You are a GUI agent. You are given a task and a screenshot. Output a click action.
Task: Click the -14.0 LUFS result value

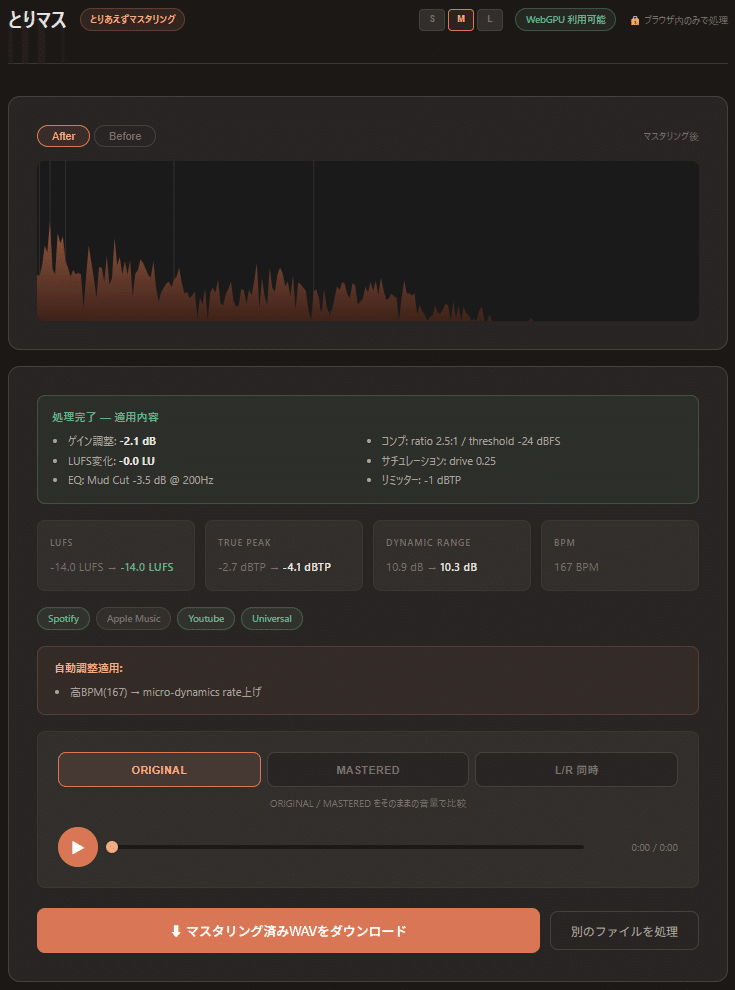147,567
